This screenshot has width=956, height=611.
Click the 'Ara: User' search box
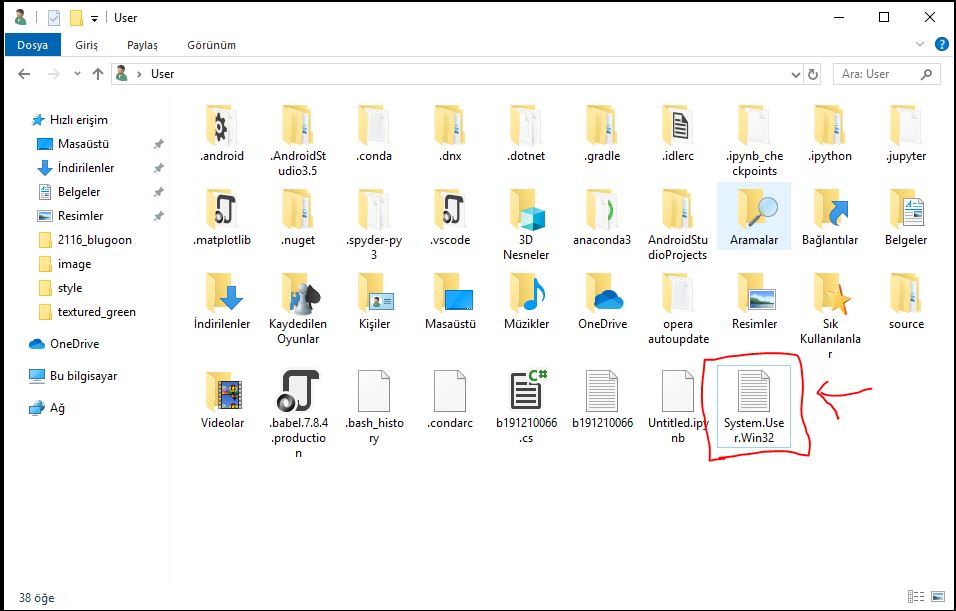[x=880, y=74]
